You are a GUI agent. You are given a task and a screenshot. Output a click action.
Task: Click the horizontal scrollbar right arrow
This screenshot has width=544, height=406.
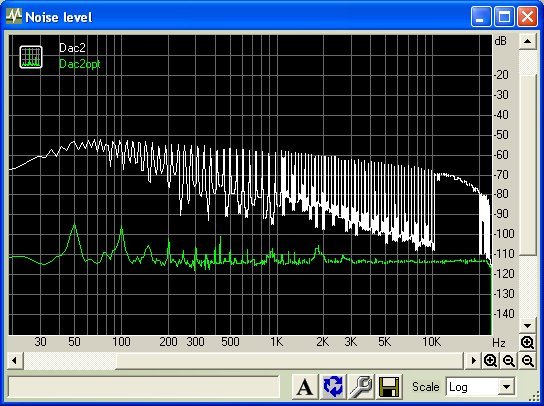(473, 361)
